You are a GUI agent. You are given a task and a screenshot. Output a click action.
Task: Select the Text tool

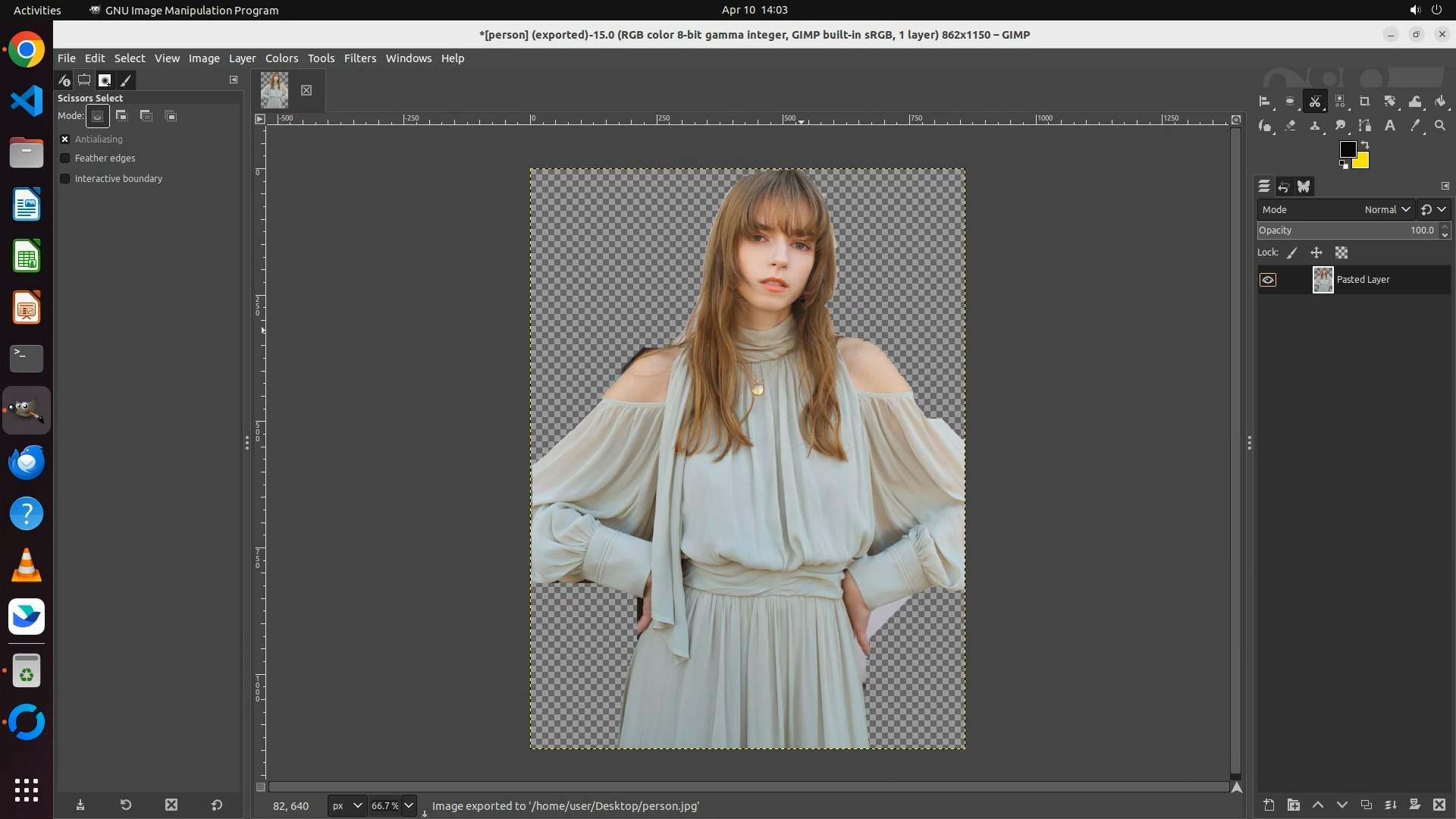[x=1390, y=126]
